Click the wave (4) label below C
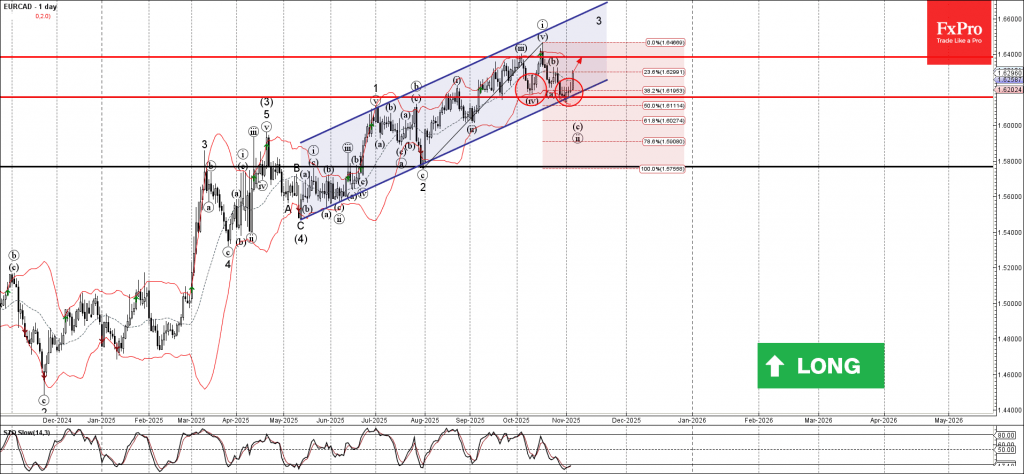Image resolution: width=1024 pixels, height=474 pixels. coord(300,238)
